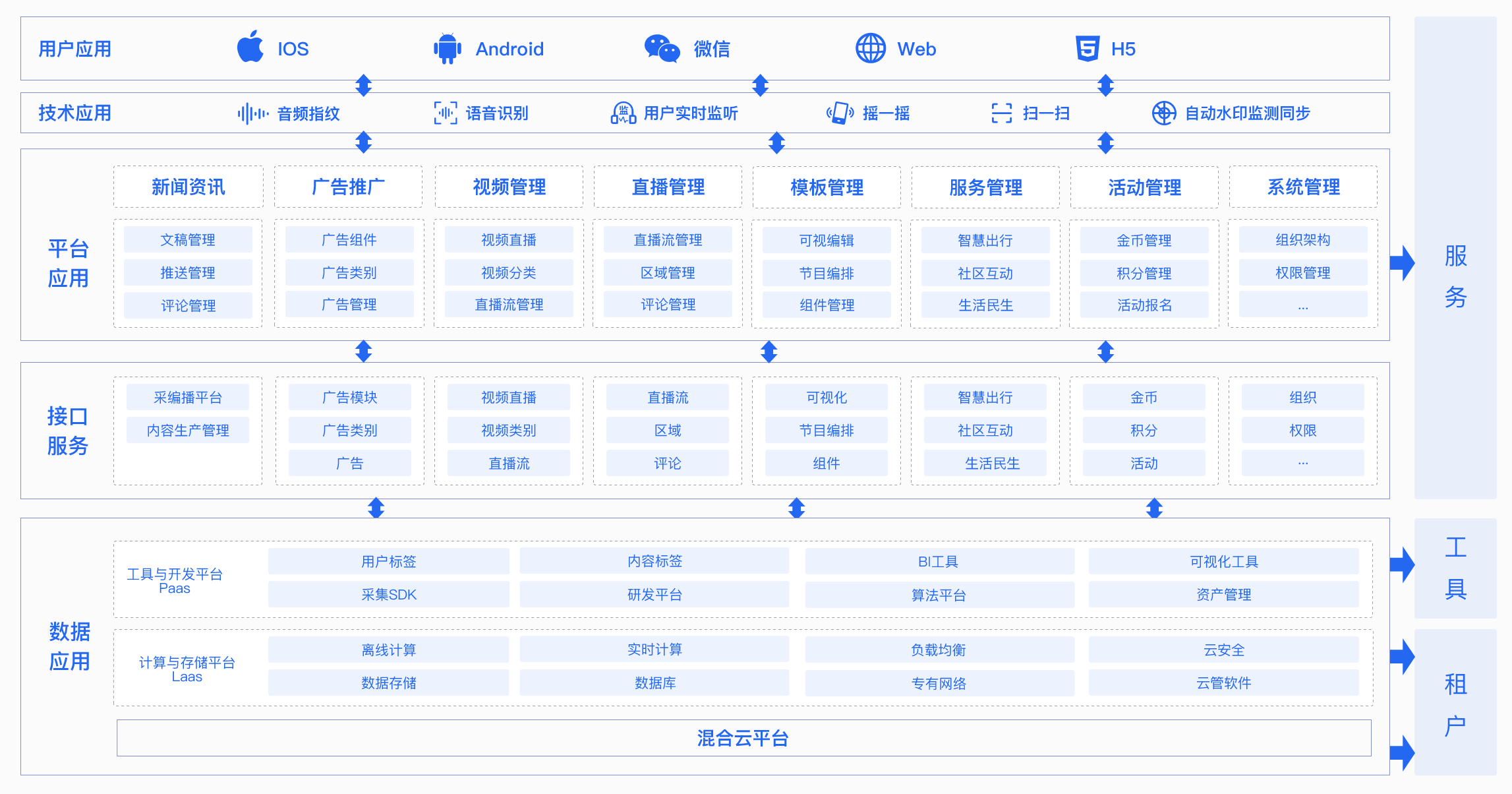Click the 混合云平台 bar

point(743,738)
